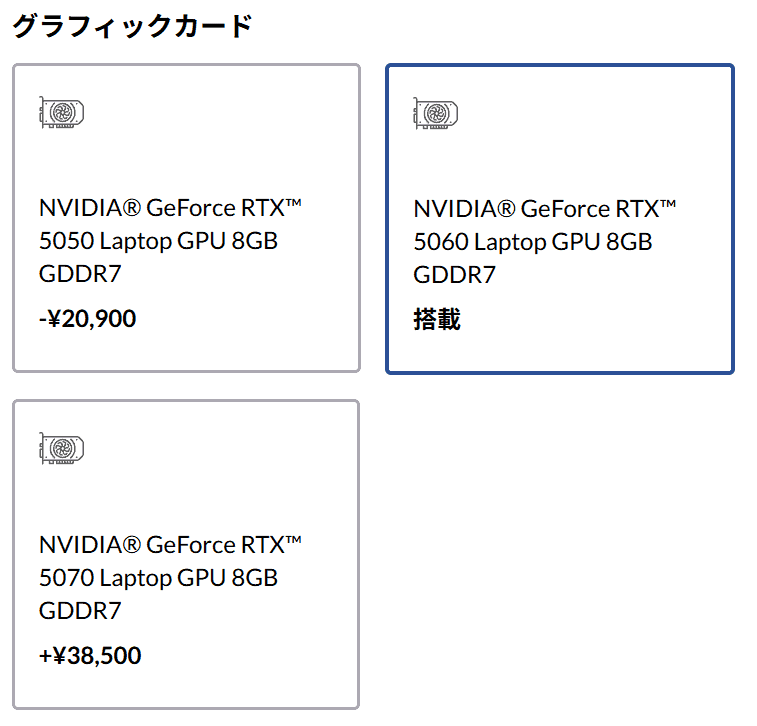This screenshot has height=726, width=757.
Task: Click the "5060 Laptop GPU 8GB" text line
Action: point(532,242)
